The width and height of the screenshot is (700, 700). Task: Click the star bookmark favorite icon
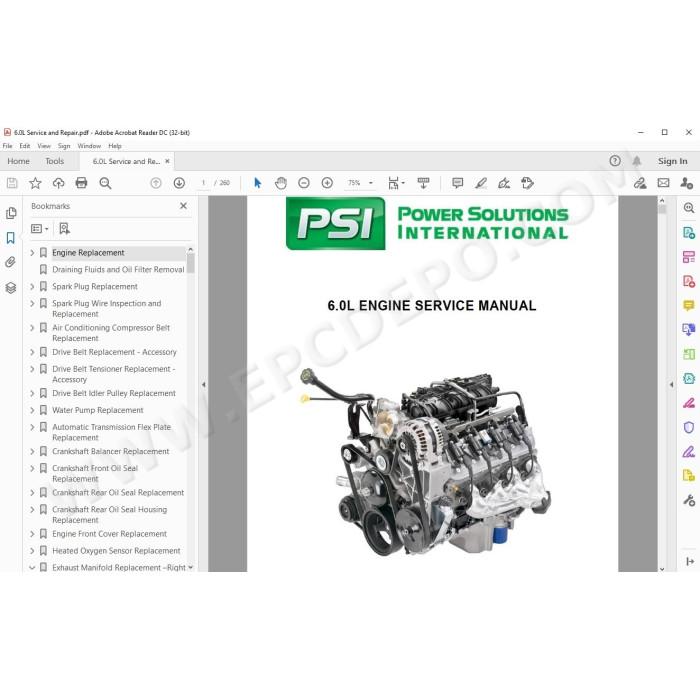click(35, 183)
